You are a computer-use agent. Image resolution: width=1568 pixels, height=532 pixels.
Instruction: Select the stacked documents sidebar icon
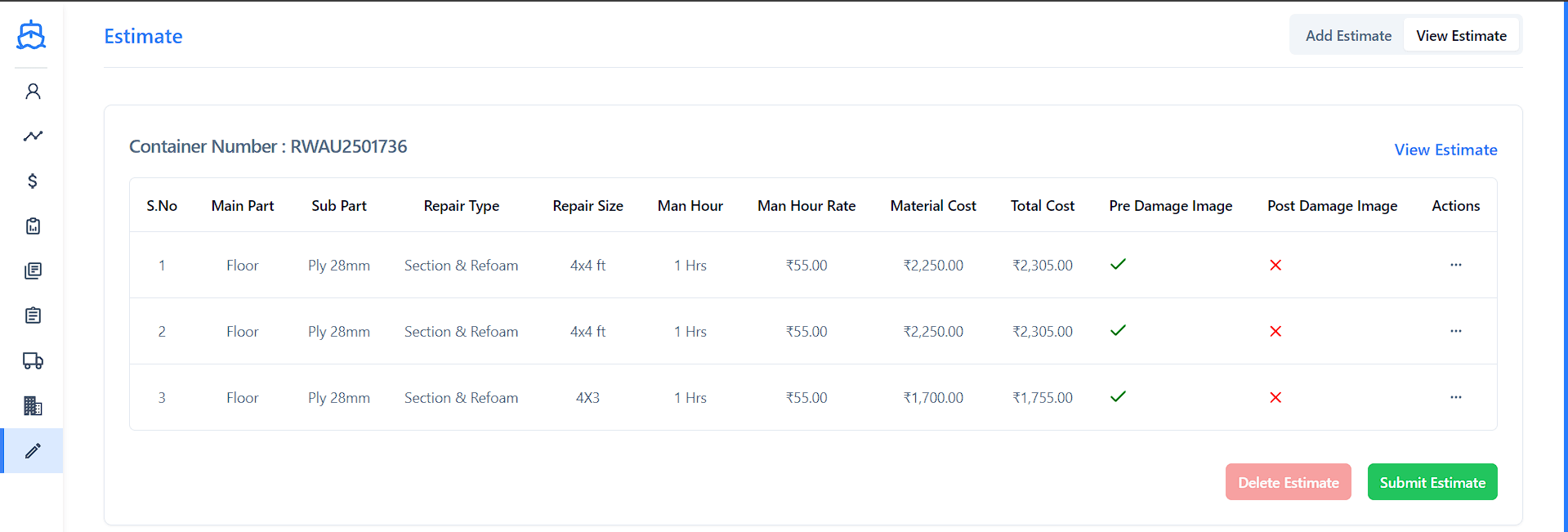tap(33, 271)
